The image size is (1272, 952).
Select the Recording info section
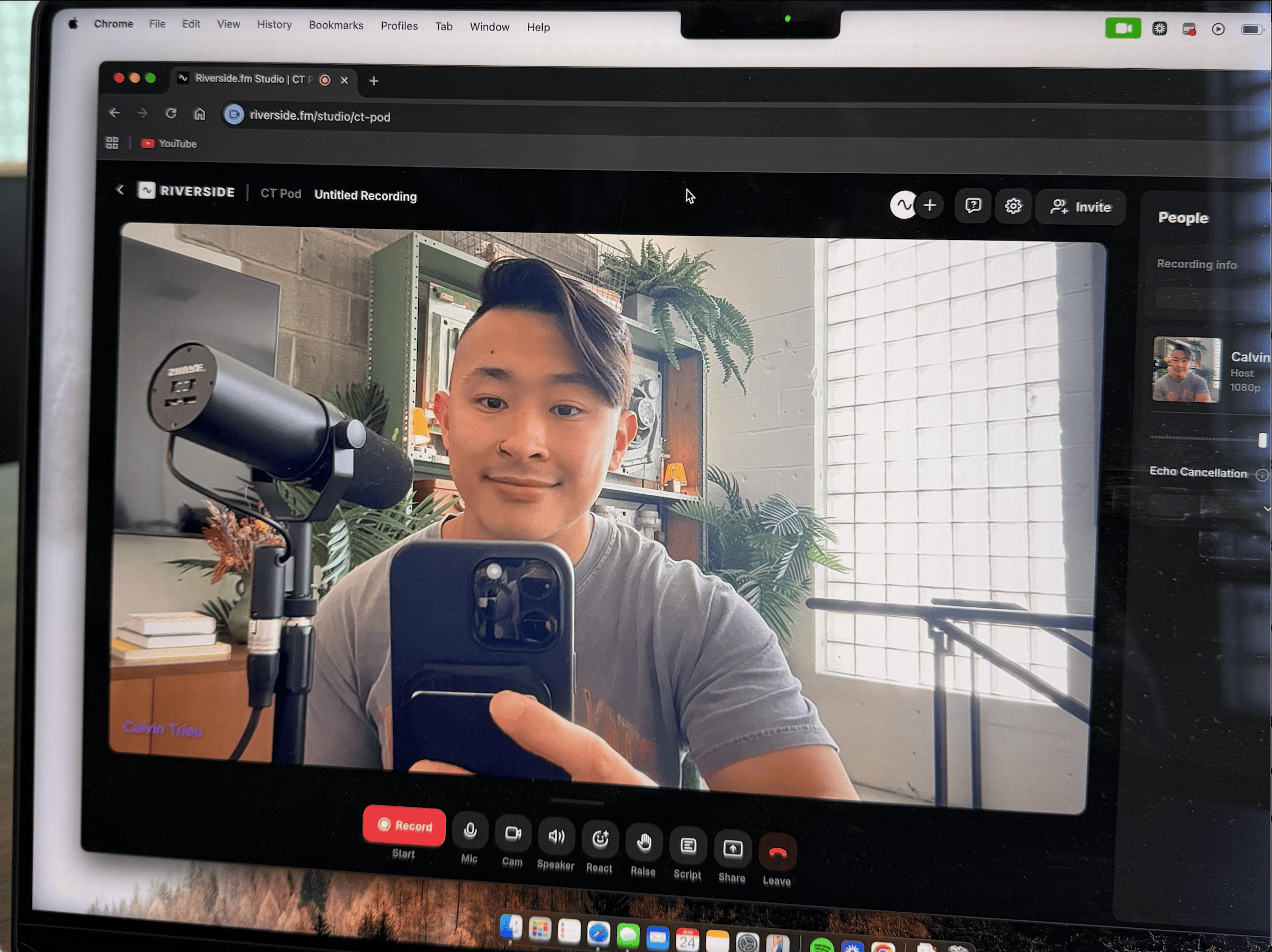tap(1196, 264)
